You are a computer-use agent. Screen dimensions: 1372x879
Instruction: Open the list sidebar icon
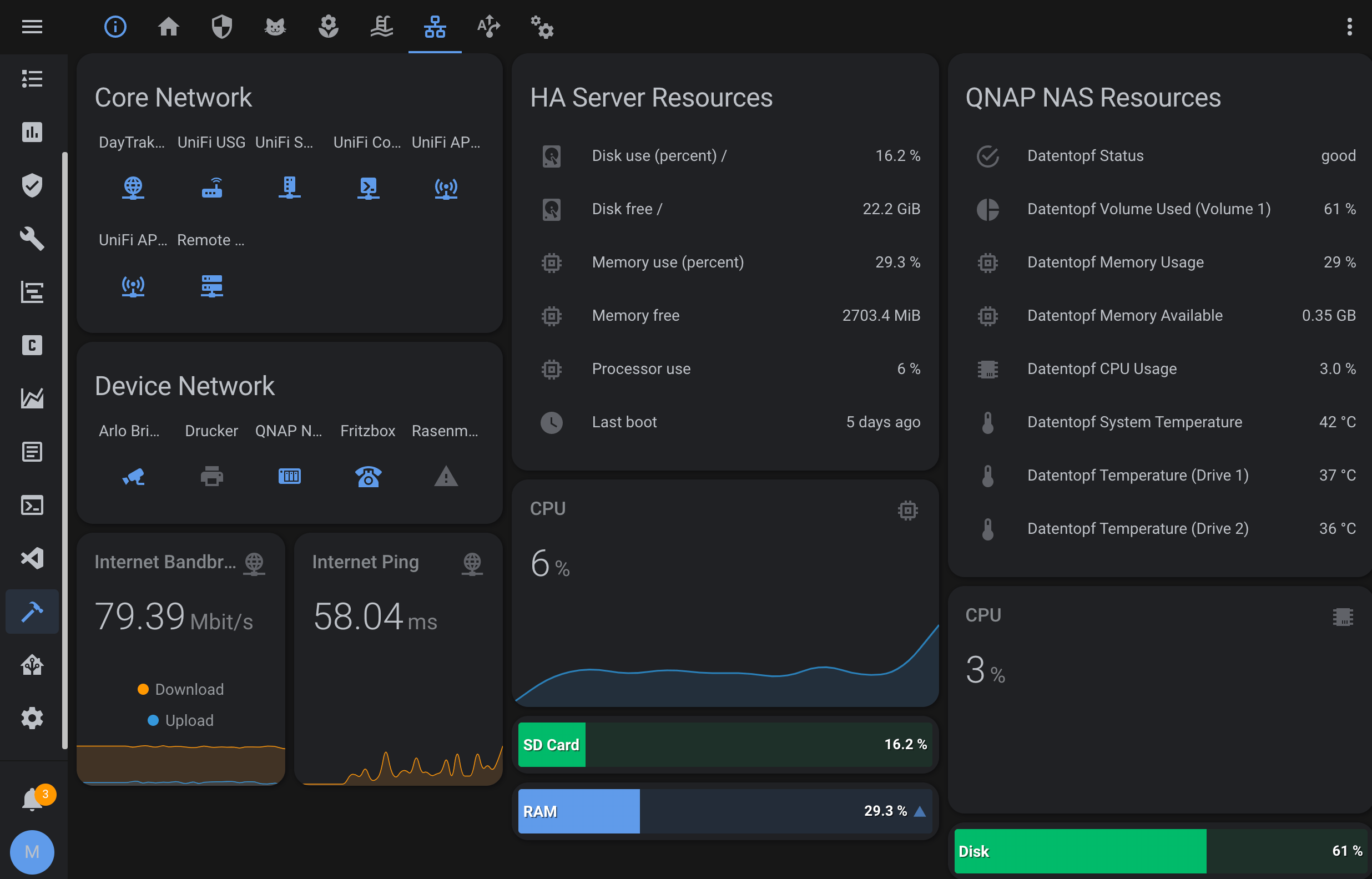[x=32, y=79]
